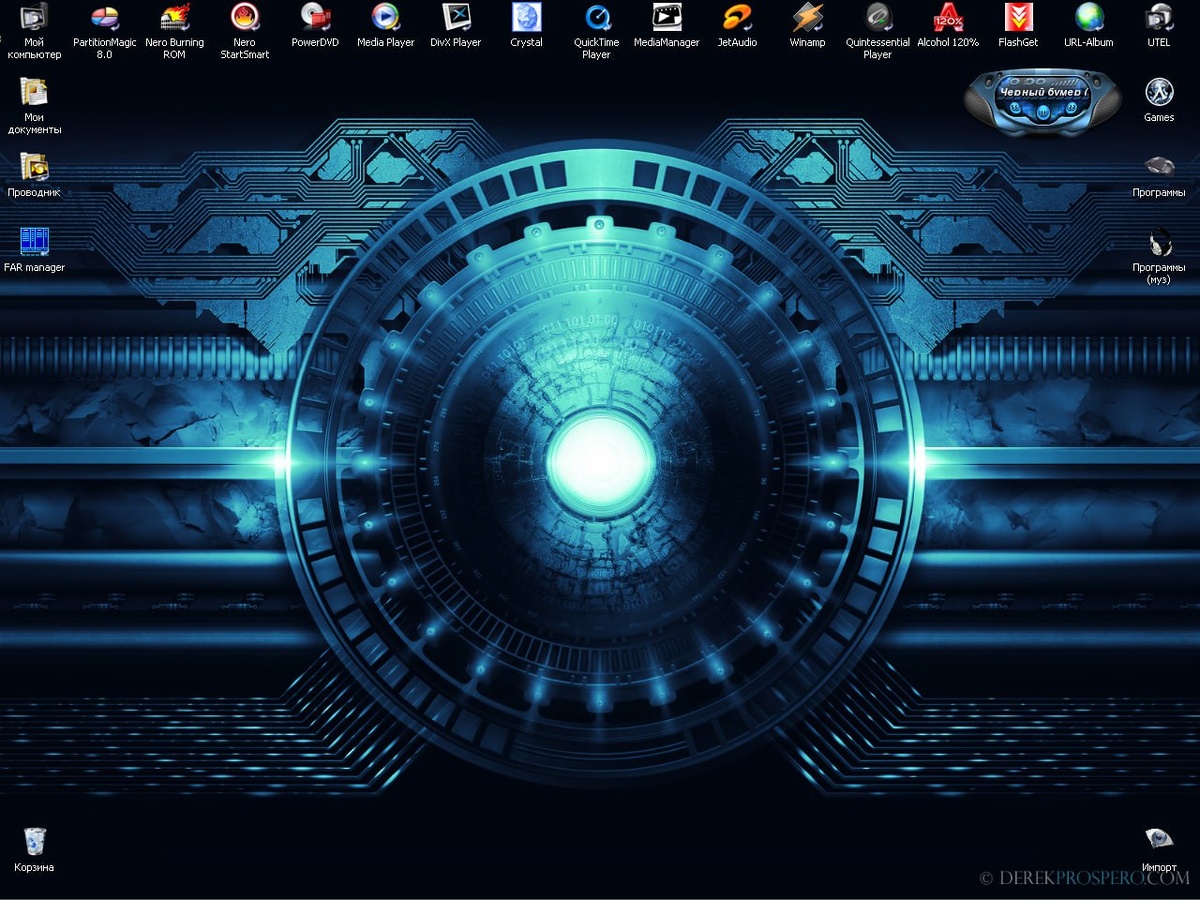Select the QuickTime Player shortcut
The height and width of the screenshot is (900, 1200).
tap(596, 31)
